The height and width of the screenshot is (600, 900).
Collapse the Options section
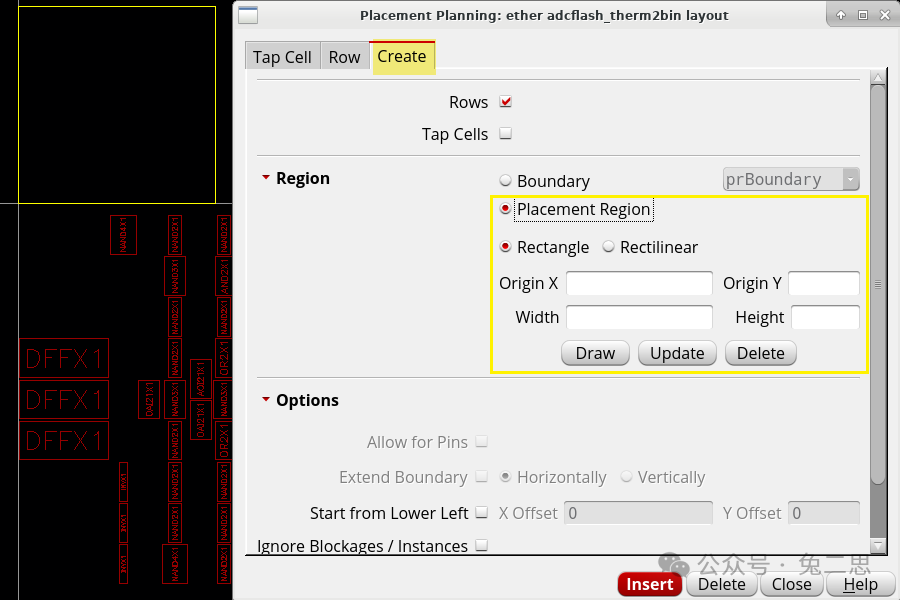266,399
